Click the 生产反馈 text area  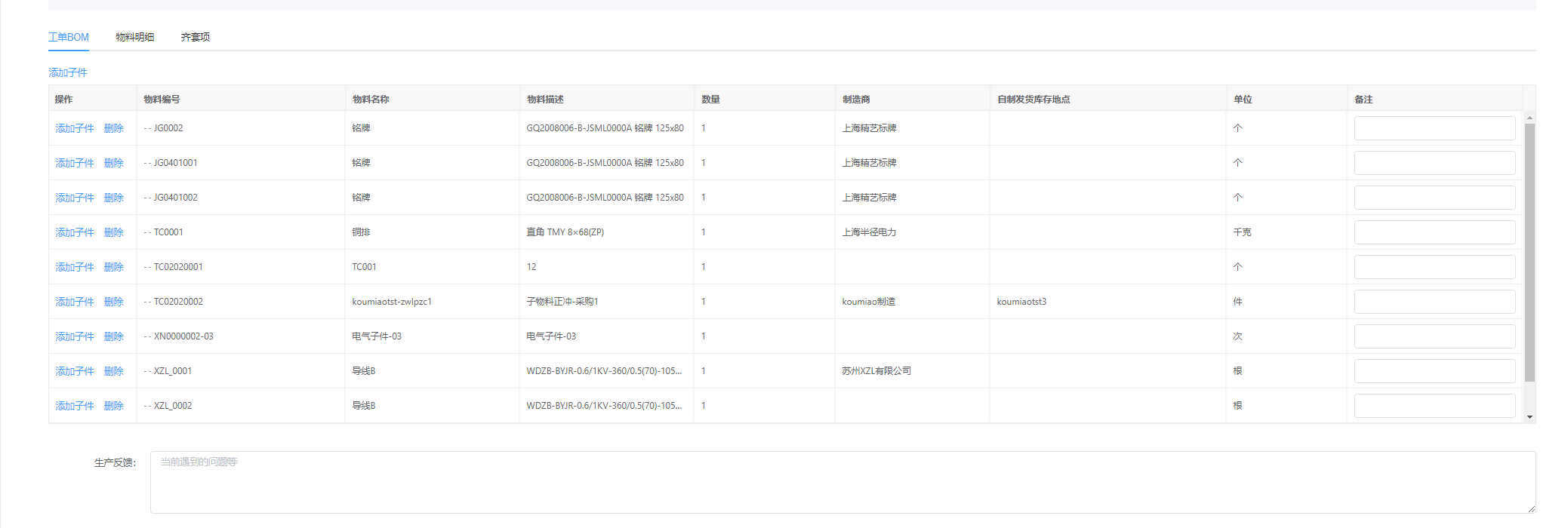842,482
